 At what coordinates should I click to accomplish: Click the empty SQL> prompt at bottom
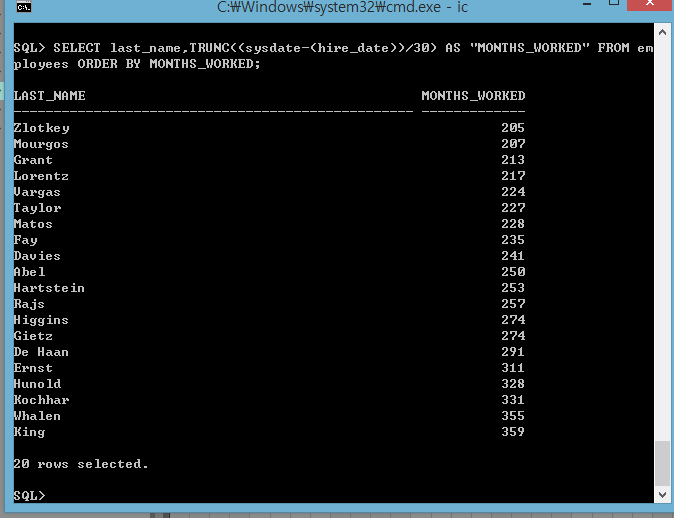coord(29,496)
